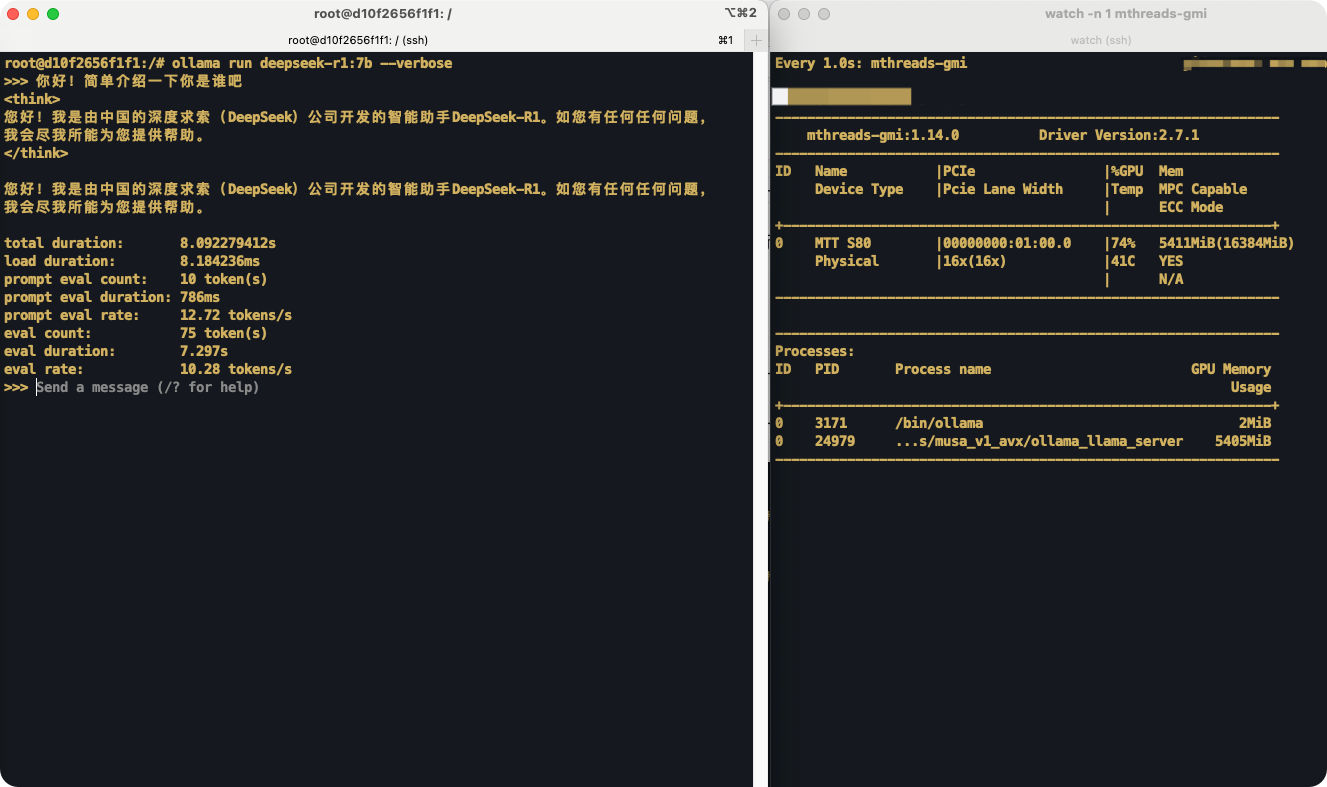
Task: Click the eval duration 7.297s value
Action: click(204, 351)
